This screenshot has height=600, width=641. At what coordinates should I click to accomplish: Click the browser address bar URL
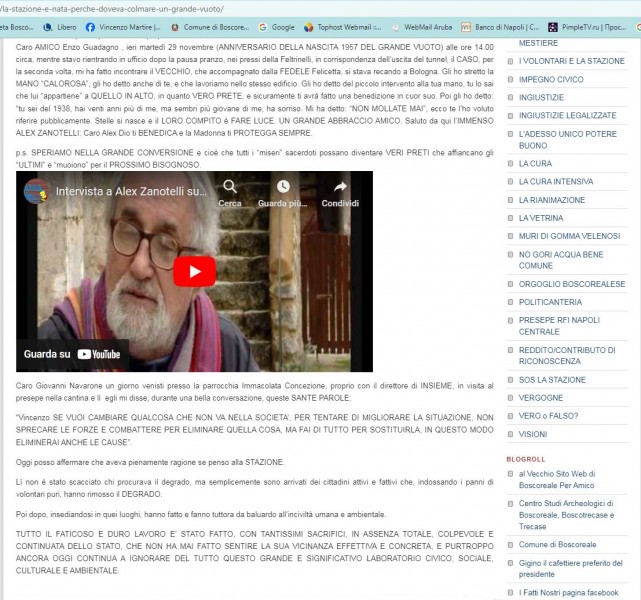pyautogui.click(x=112, y=9)
